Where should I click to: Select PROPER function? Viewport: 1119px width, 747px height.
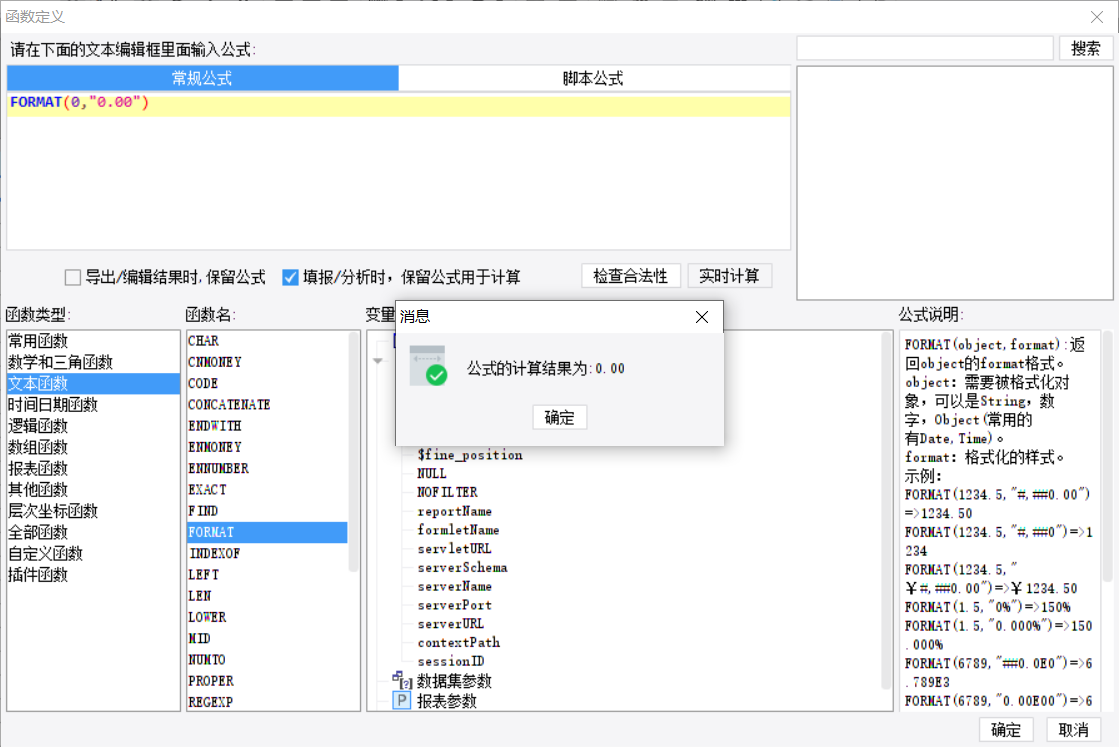(x=267, y=681)
